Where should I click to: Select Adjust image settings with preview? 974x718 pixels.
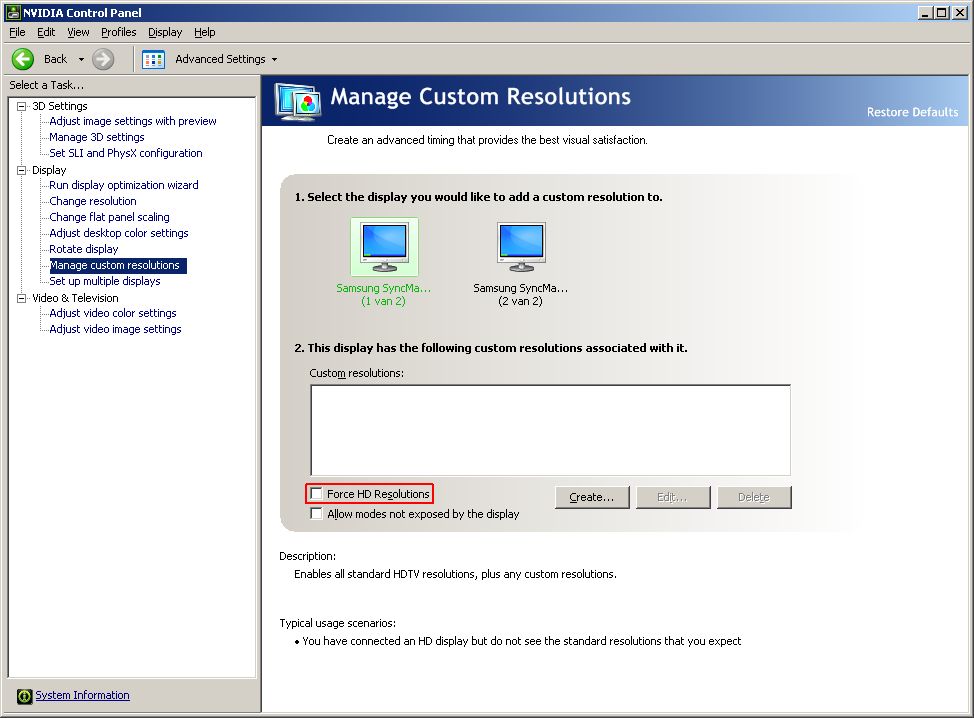(x=133, y=121)
